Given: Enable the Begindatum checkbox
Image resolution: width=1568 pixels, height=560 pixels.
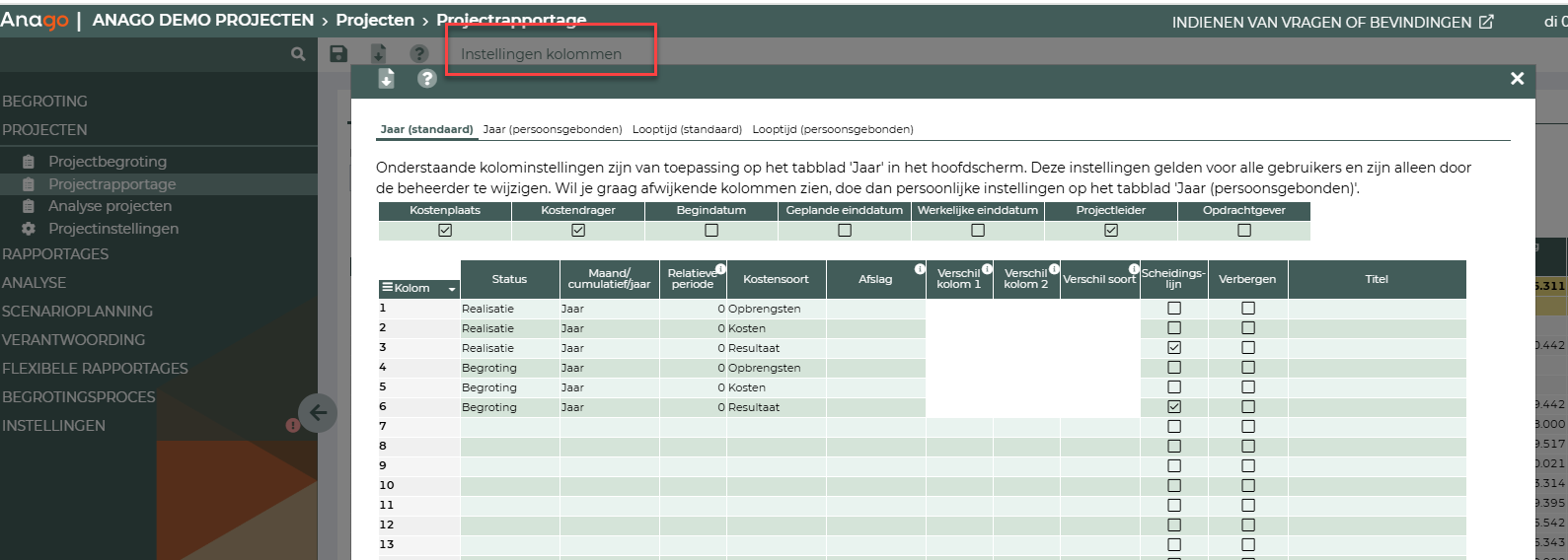Looking at the screenshot, I should click(711, 230).
